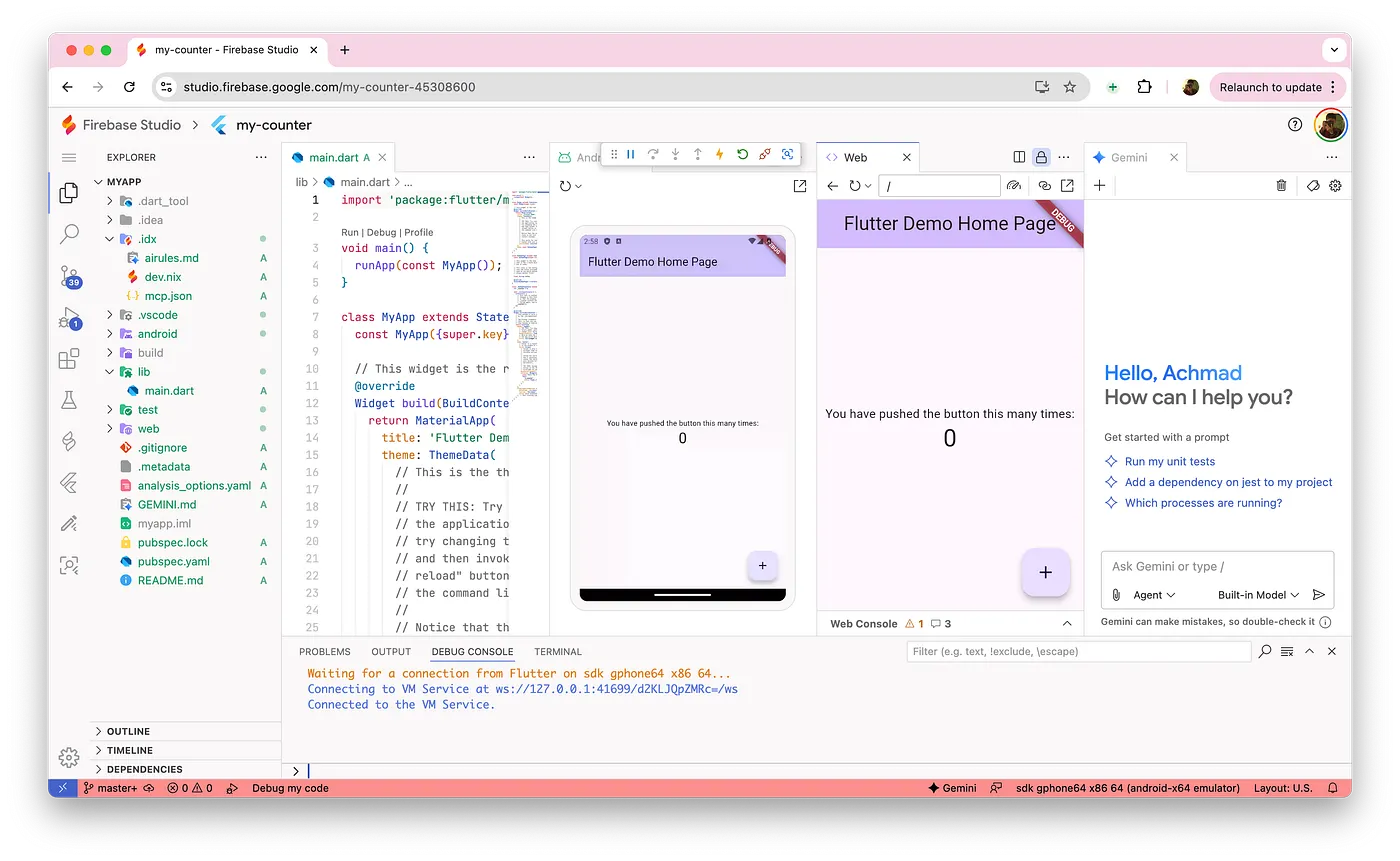Attach a file to Gemini prompt

(x=1116, y=595)
